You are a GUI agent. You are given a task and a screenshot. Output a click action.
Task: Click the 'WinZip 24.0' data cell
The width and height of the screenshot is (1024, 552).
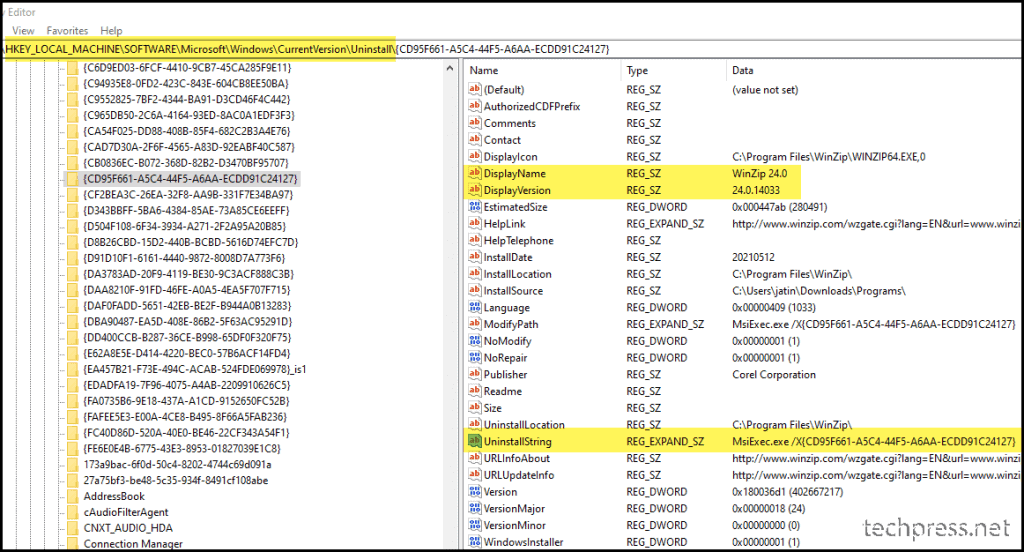click(x=760, y=173)
